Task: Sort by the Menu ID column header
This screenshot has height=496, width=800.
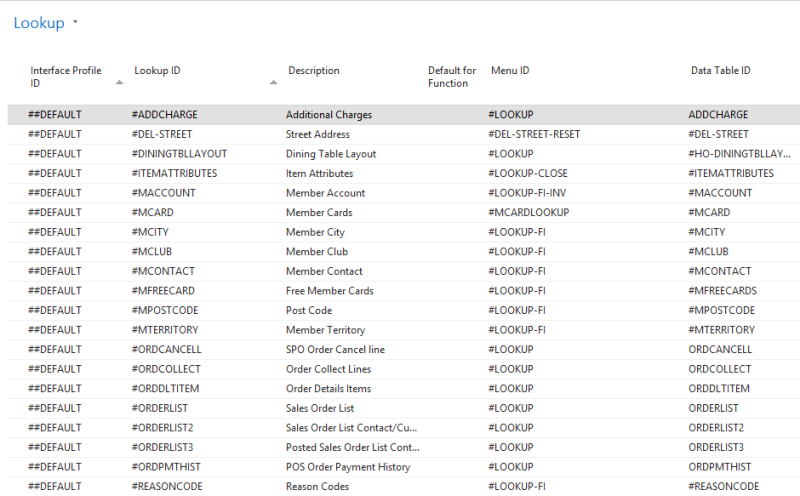Action: coord(509,71)
